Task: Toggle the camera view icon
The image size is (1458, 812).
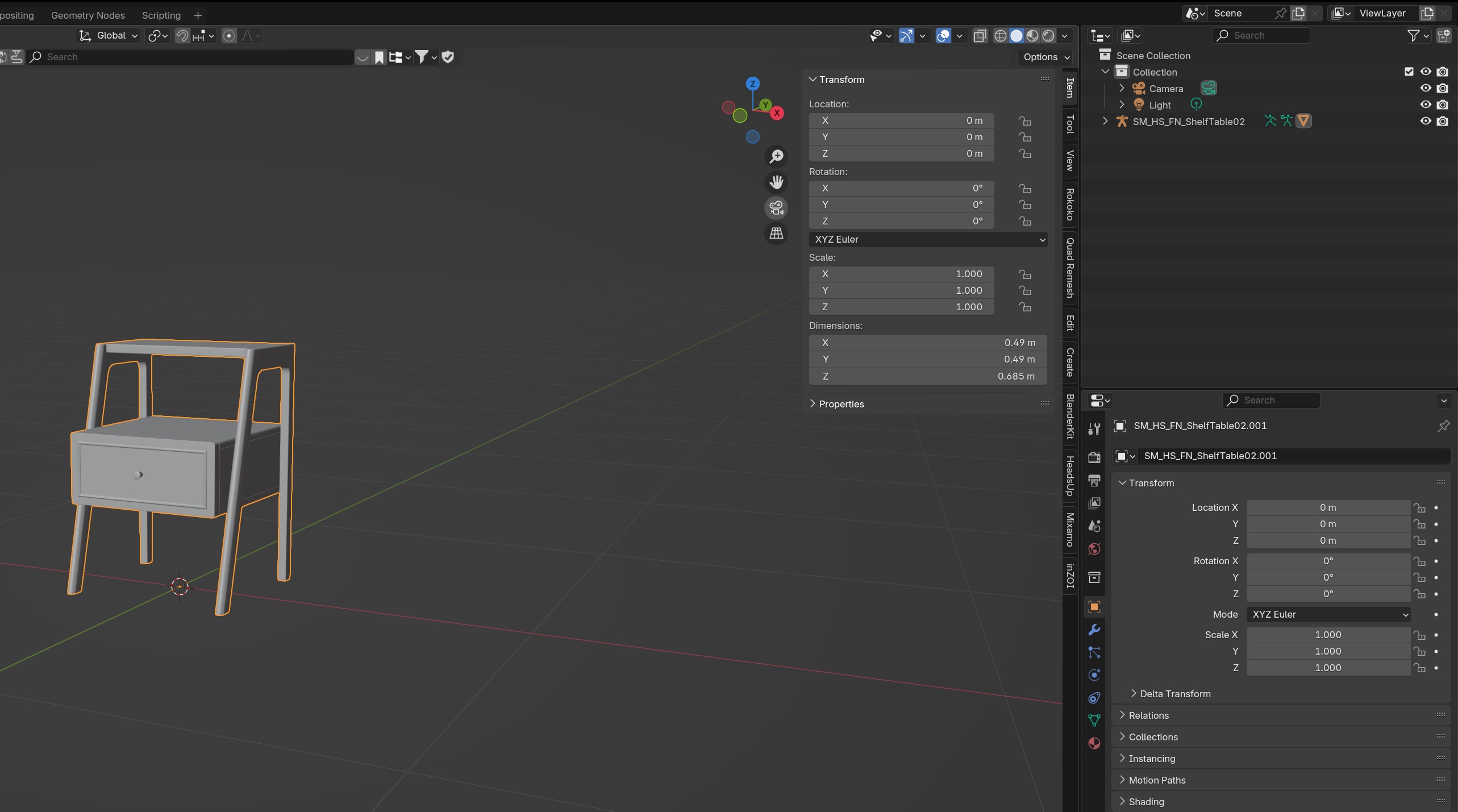Action: point(776,207)
